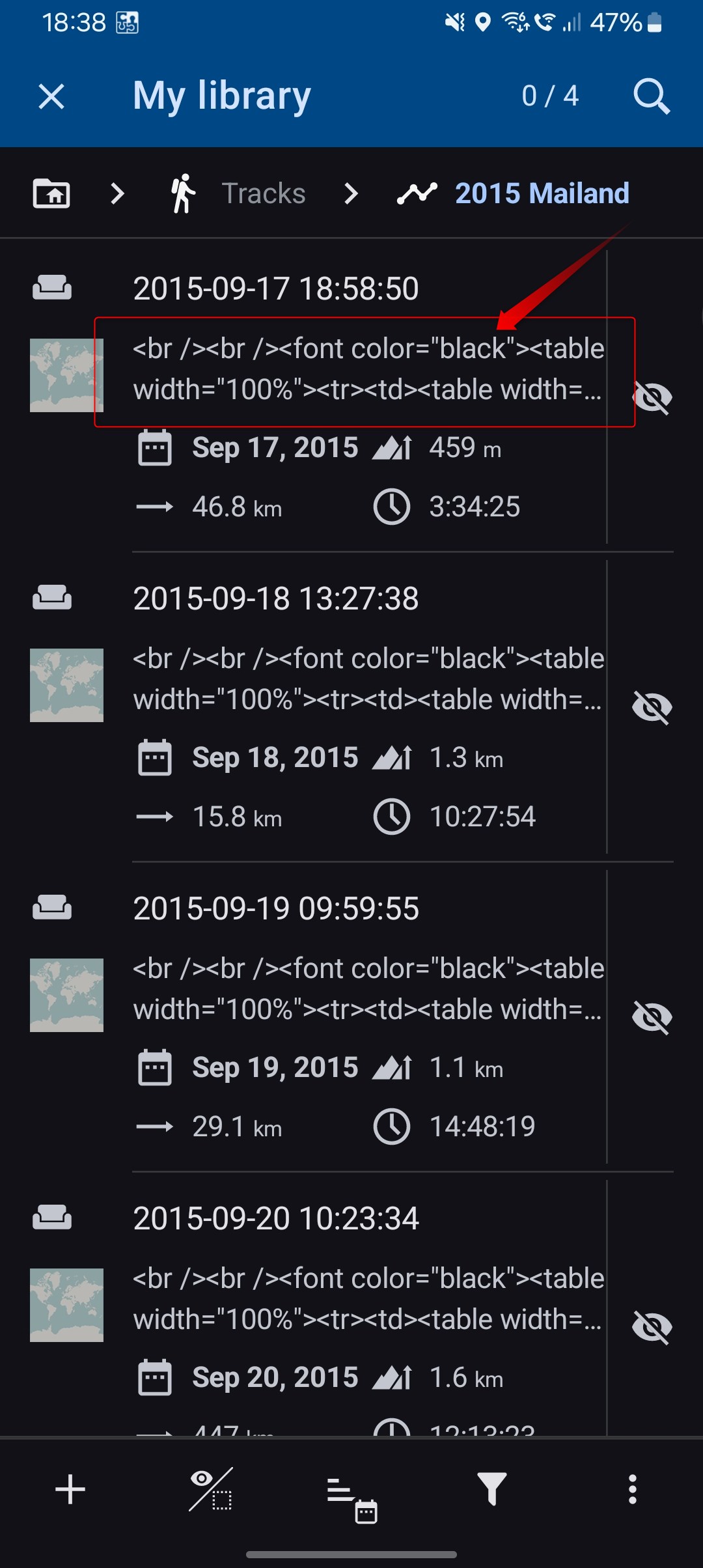
Task: Close My library with X icon
Action: pos(51,96)
